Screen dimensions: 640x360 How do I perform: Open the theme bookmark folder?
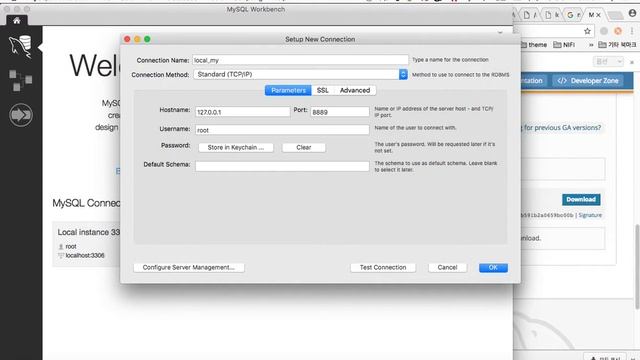(x=534, y=45)
